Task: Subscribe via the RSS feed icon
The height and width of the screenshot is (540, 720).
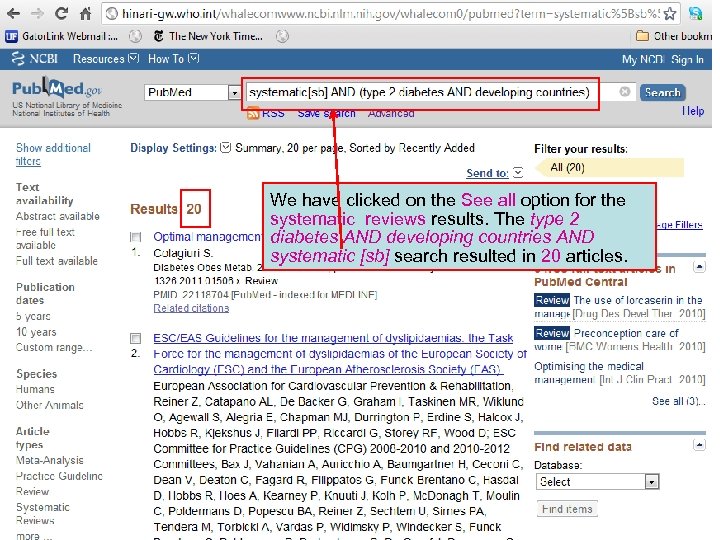Action: pyautogui.click(x=253, y=113)
